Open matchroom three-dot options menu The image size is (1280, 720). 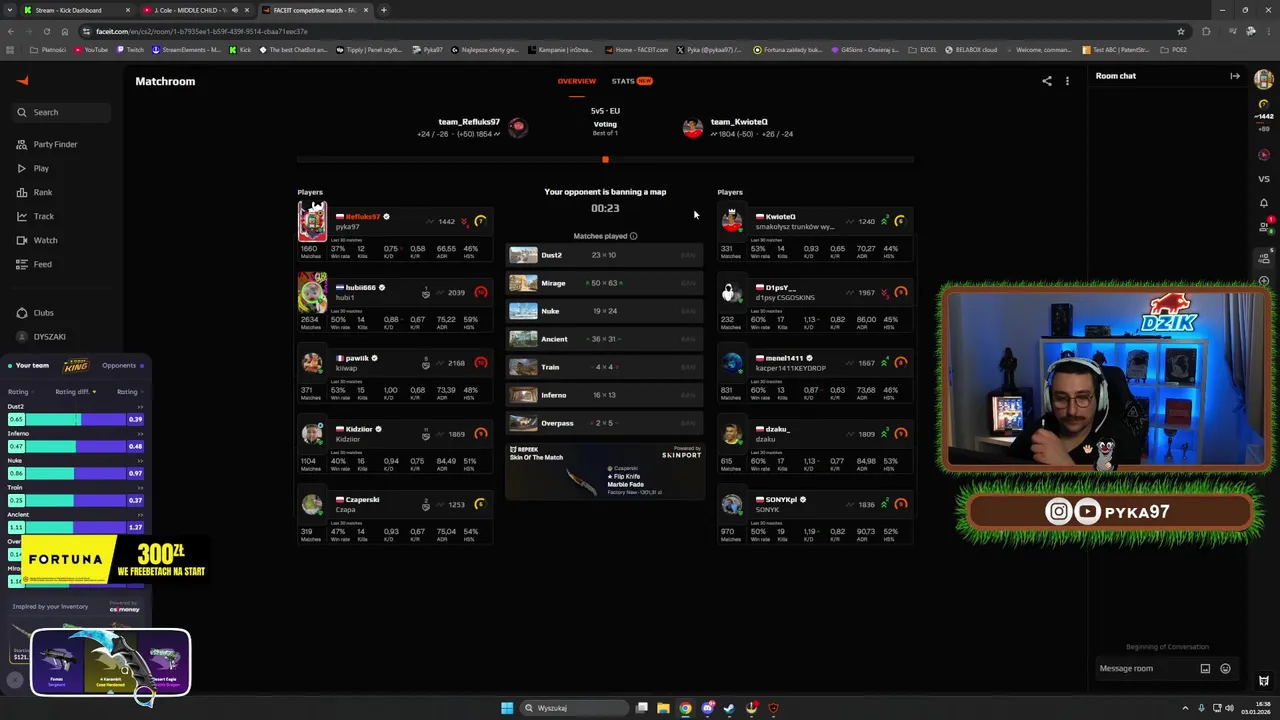pyautogui.click(x=1067, y=81)
